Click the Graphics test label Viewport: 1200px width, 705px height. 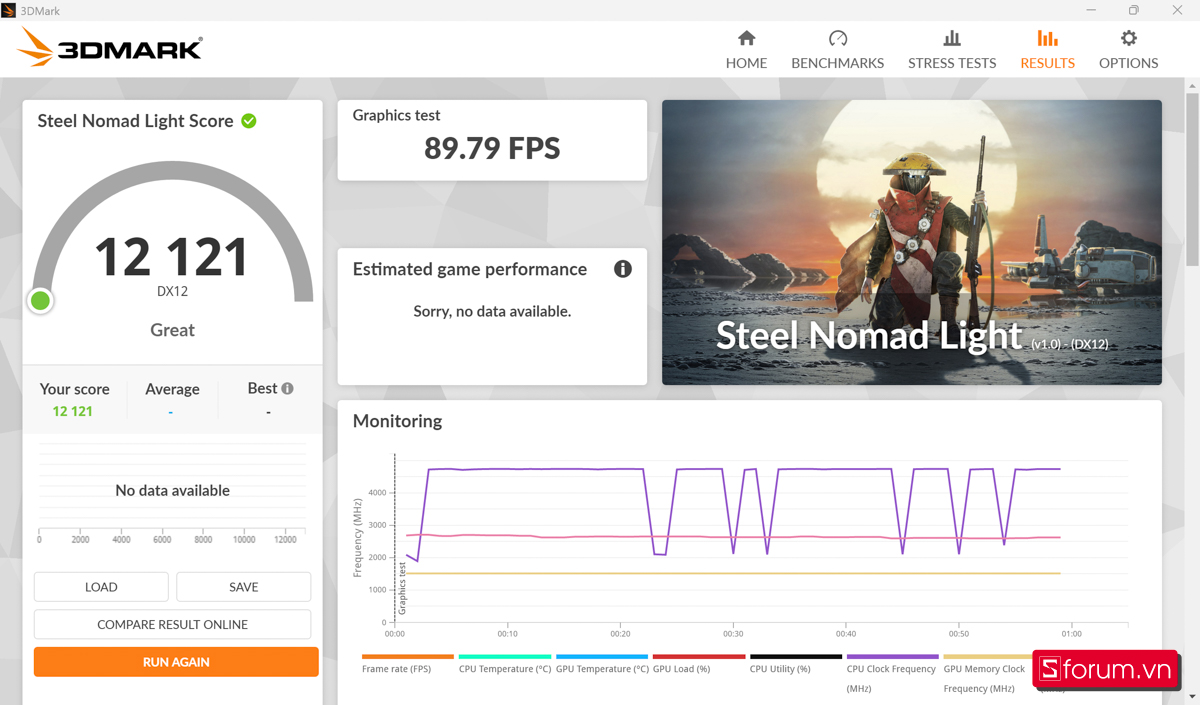click(x=396, y=115)
